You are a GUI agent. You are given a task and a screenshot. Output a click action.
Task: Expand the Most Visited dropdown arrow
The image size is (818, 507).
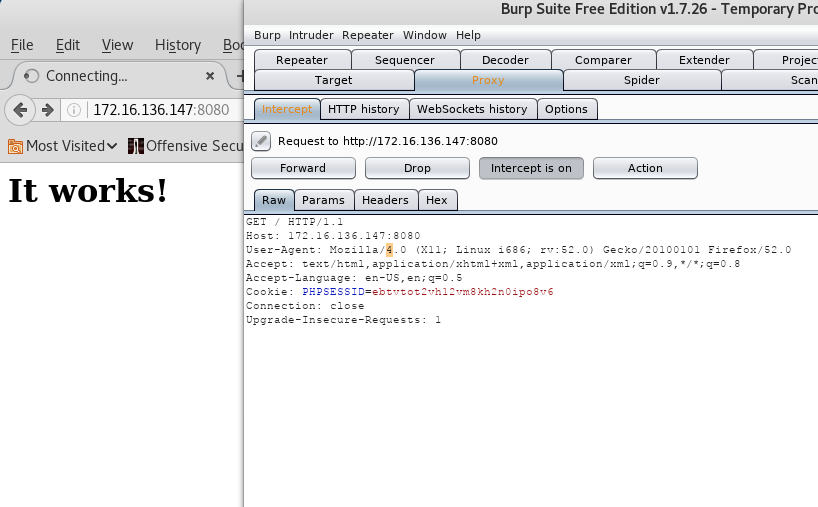112,147
